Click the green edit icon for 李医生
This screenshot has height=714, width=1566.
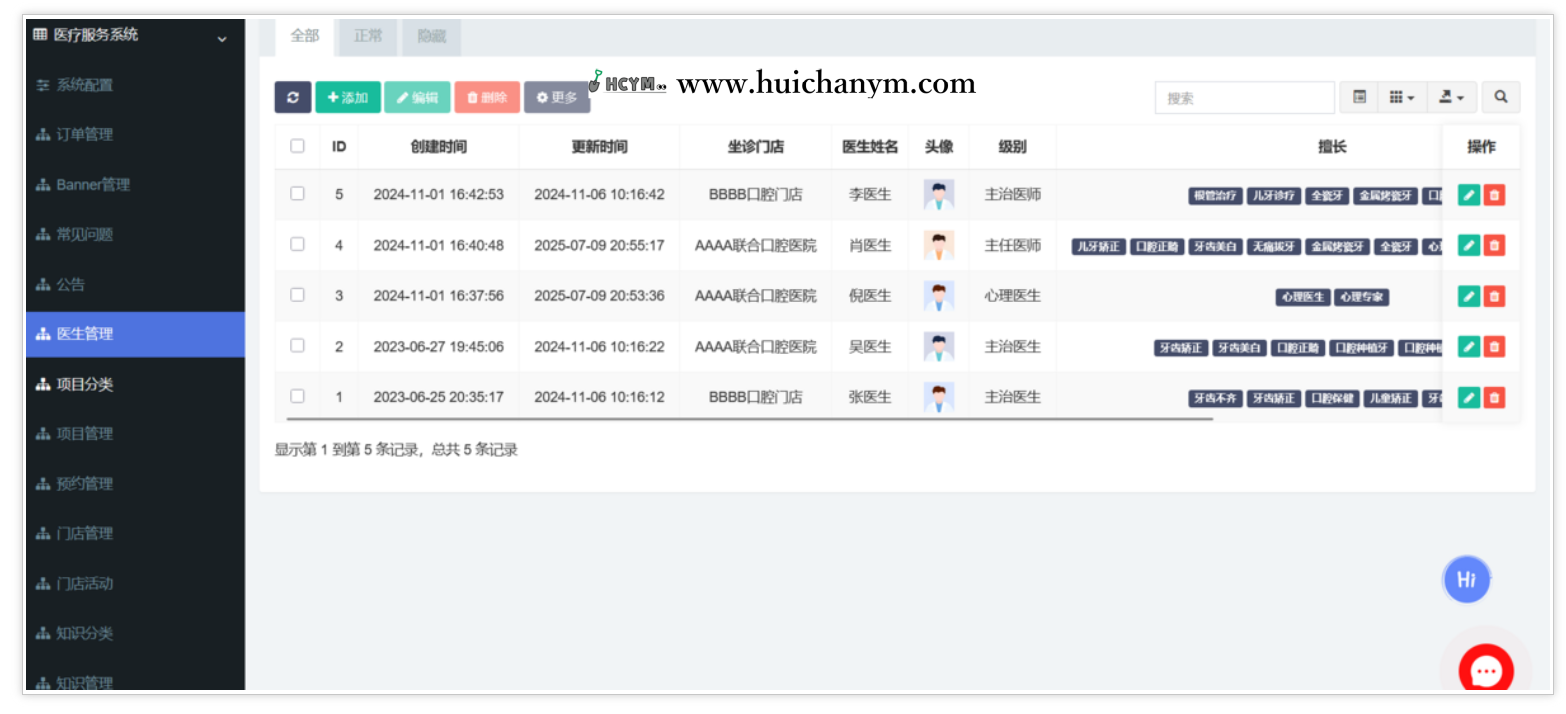tap(1468, 195)
